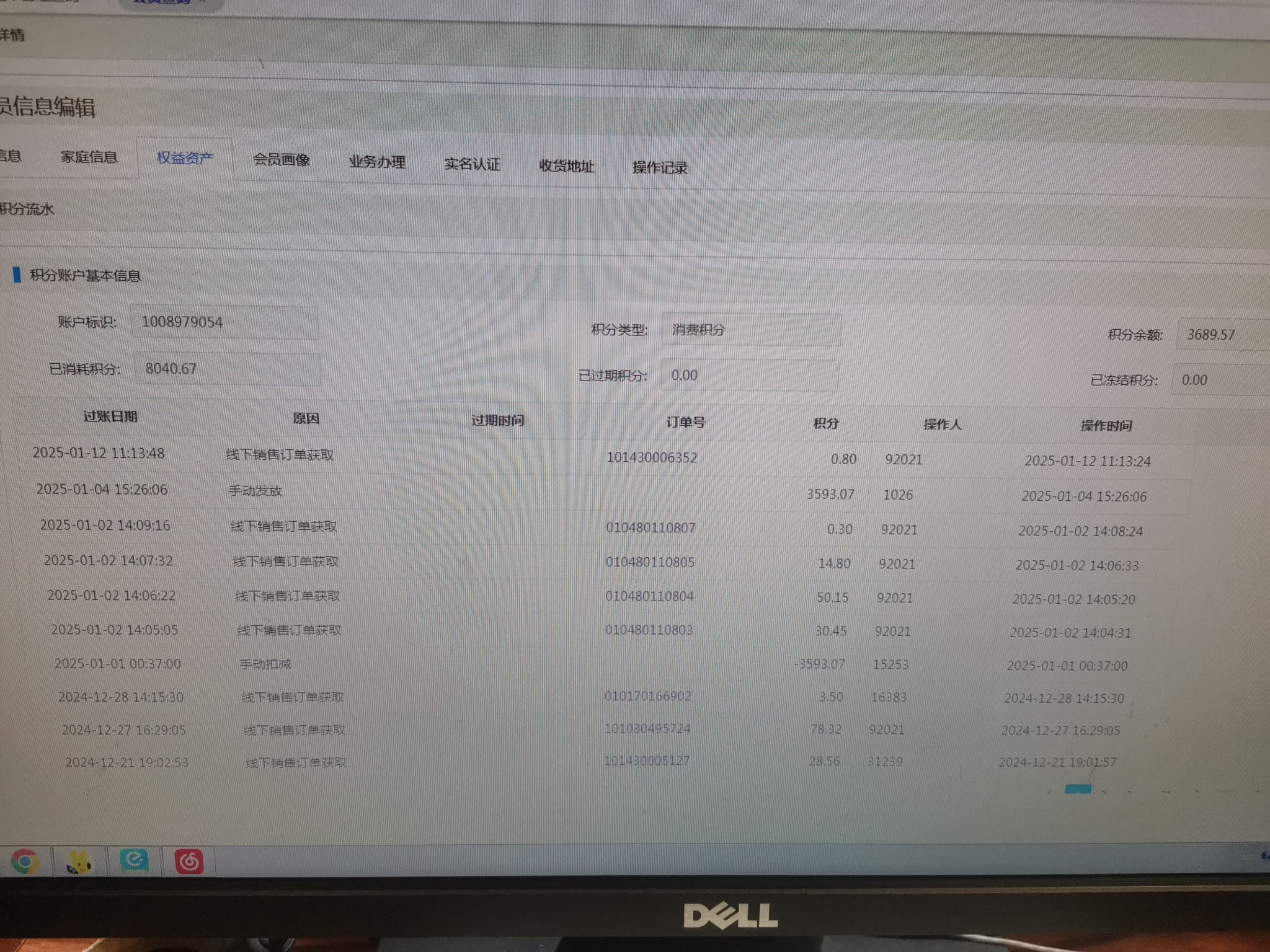Click order number 101430006352 in table
1270x952 pixels.
click(x=652, y=457)
